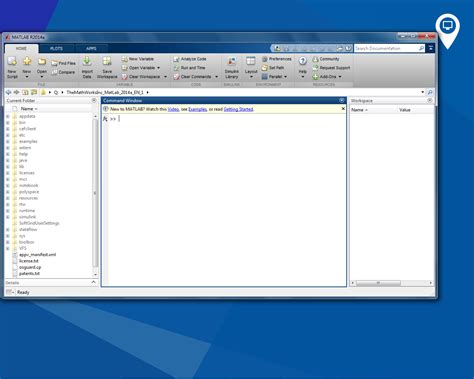Click Clear Commands

pyautogui.click(x=192, y=77)
